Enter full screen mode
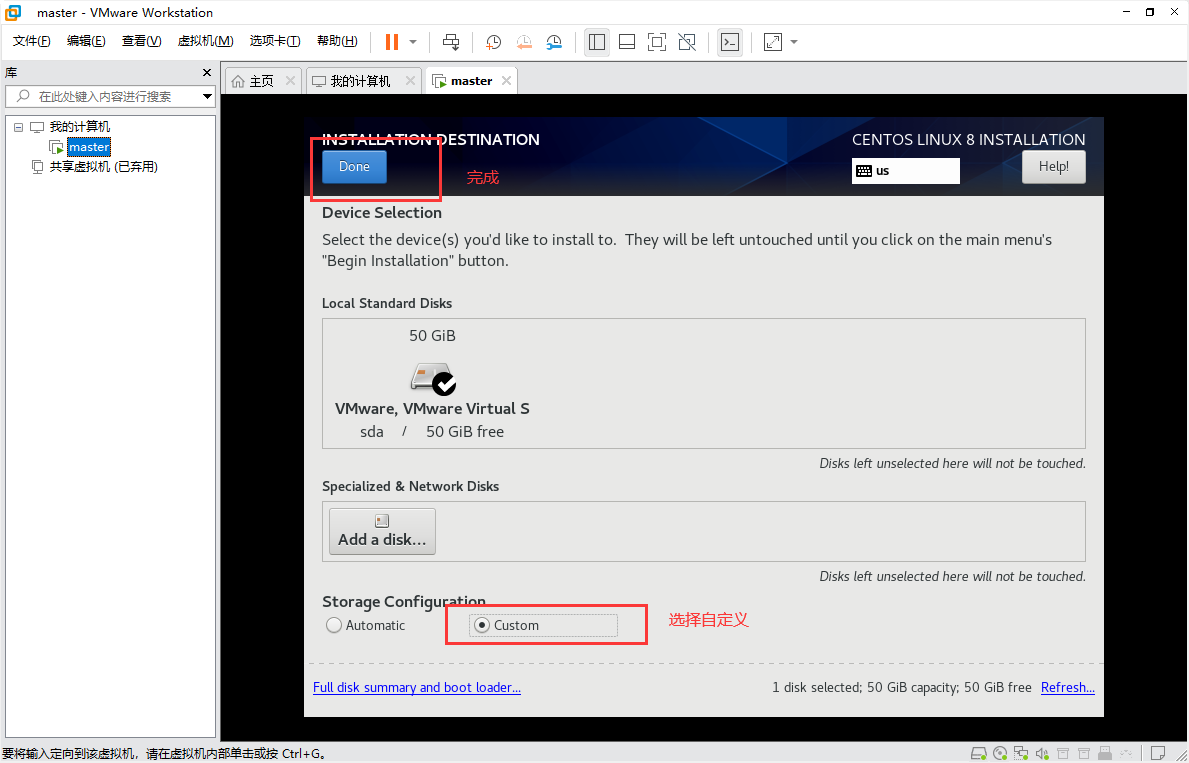Screen dimensions: 1189x763 point(657,42)
